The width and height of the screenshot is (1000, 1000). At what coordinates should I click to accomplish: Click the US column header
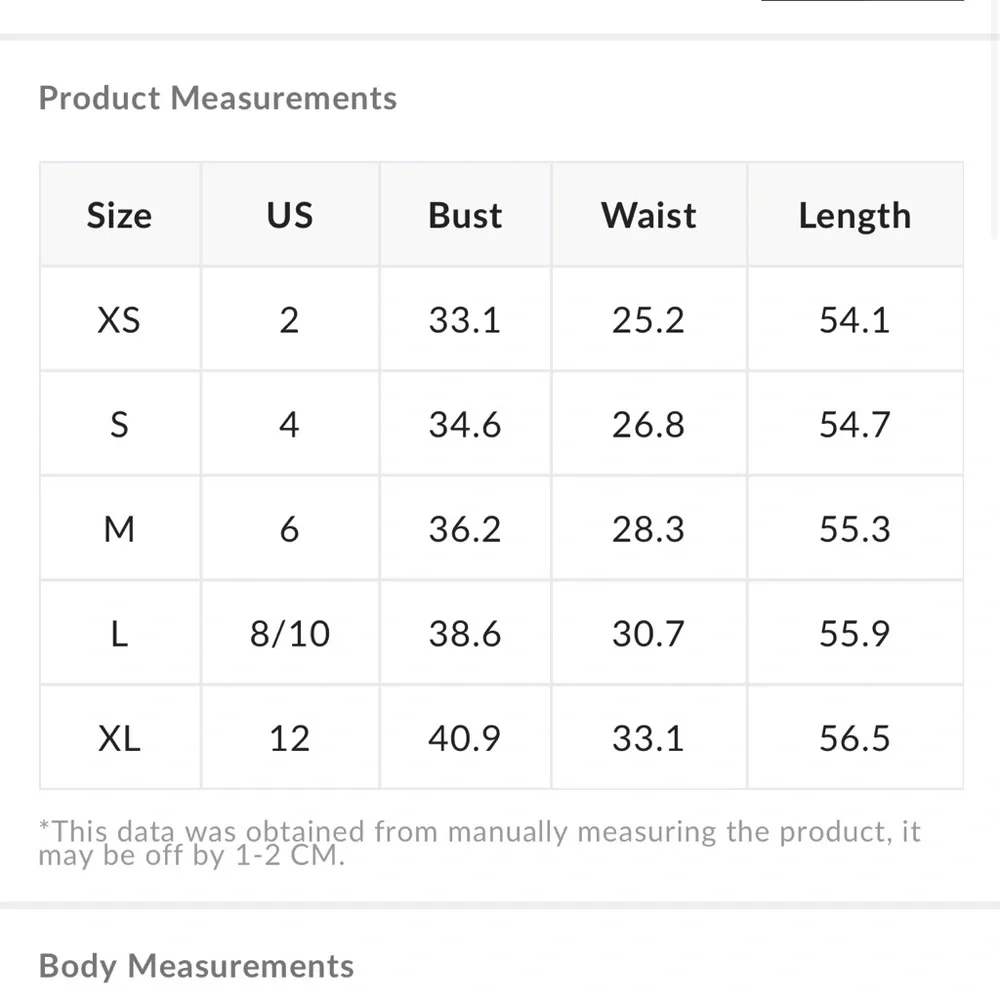pos(289,216)
